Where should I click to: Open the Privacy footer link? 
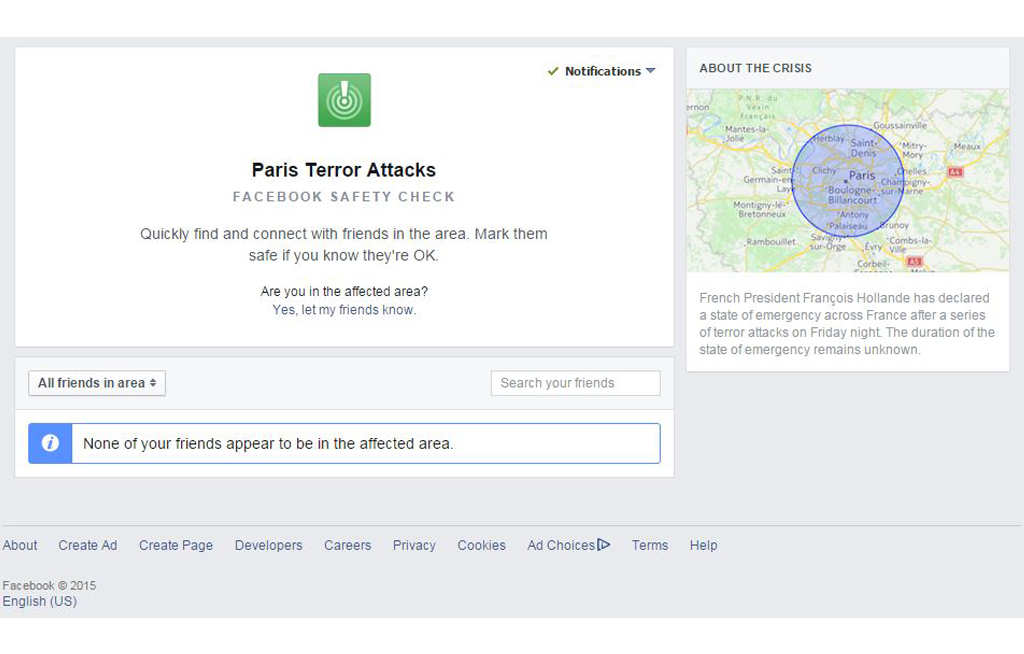(414, 545)
